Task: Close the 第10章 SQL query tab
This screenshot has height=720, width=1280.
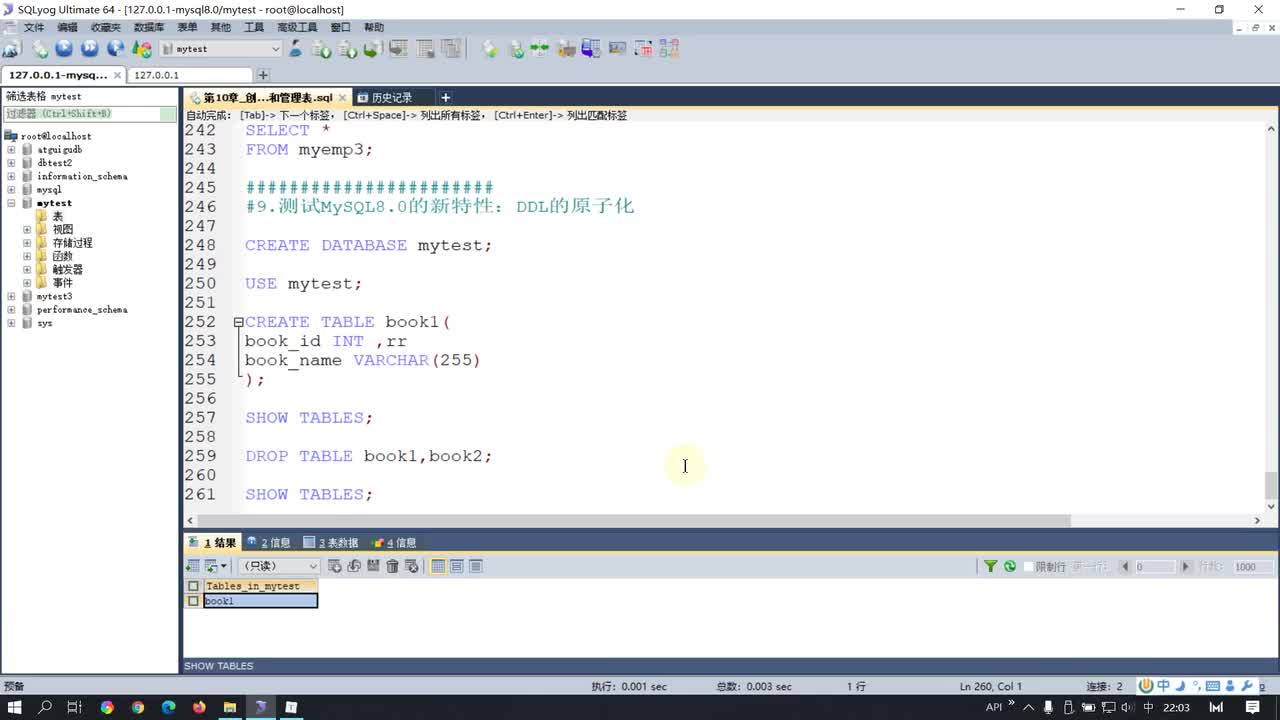Action: click(343, 97)
